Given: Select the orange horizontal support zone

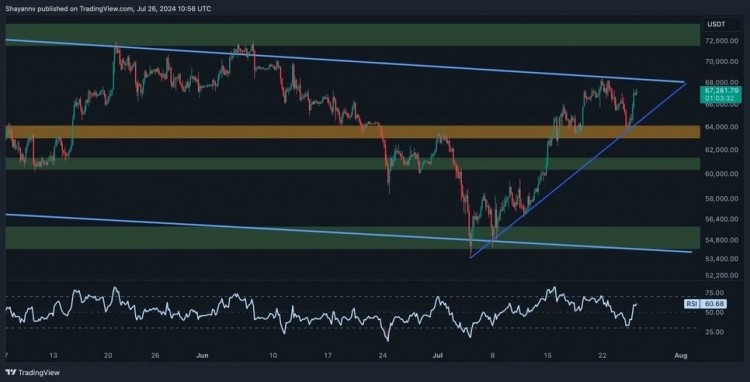Looking at the screenshot, I should coord(353,132).
